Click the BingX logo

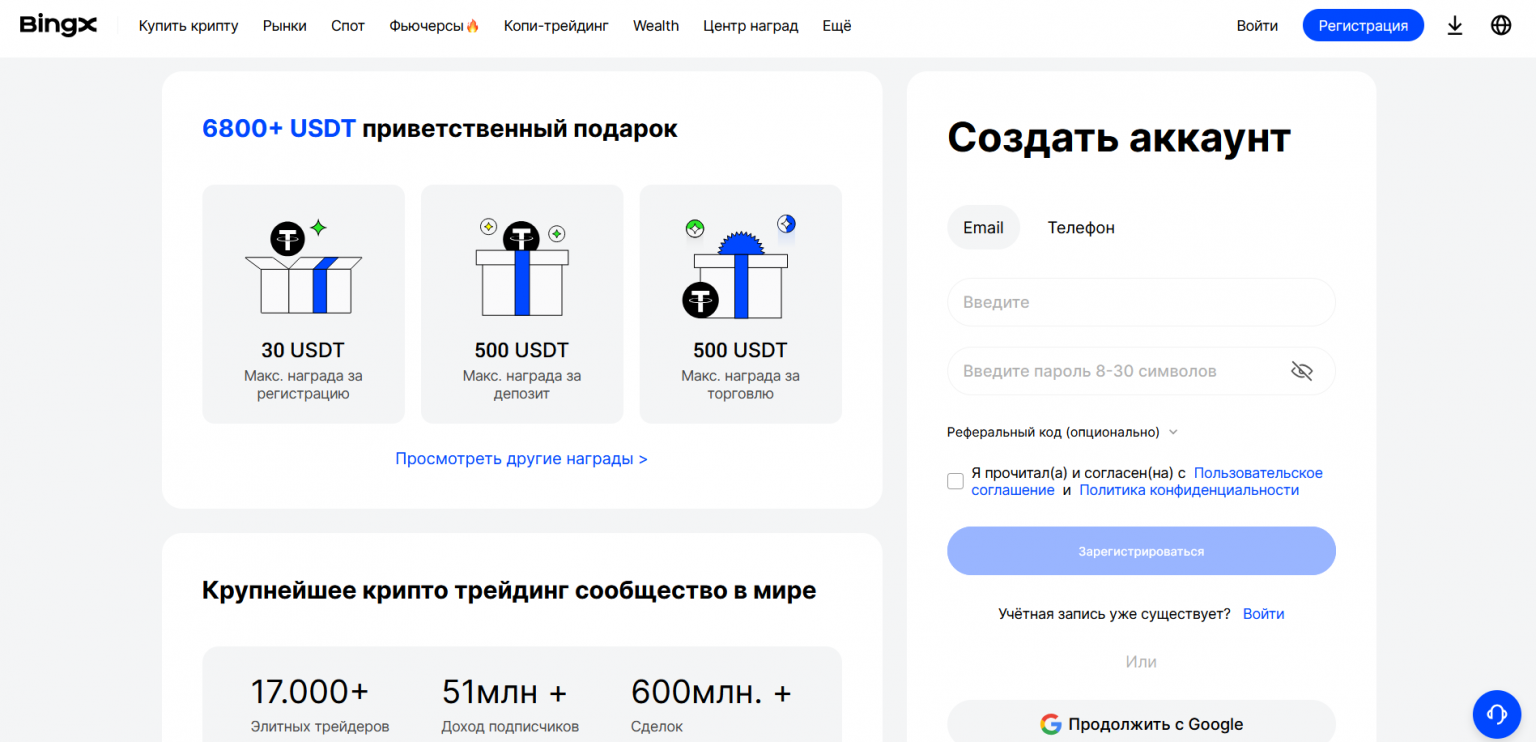pyautogui.click(x=58, y=25)
